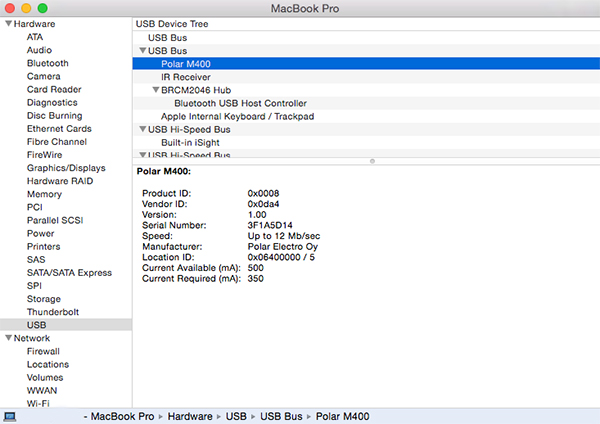The height and width of the screenshot is (424, 600).
Task: Open Fibre Channel section
Action: (x=57, y=142)
